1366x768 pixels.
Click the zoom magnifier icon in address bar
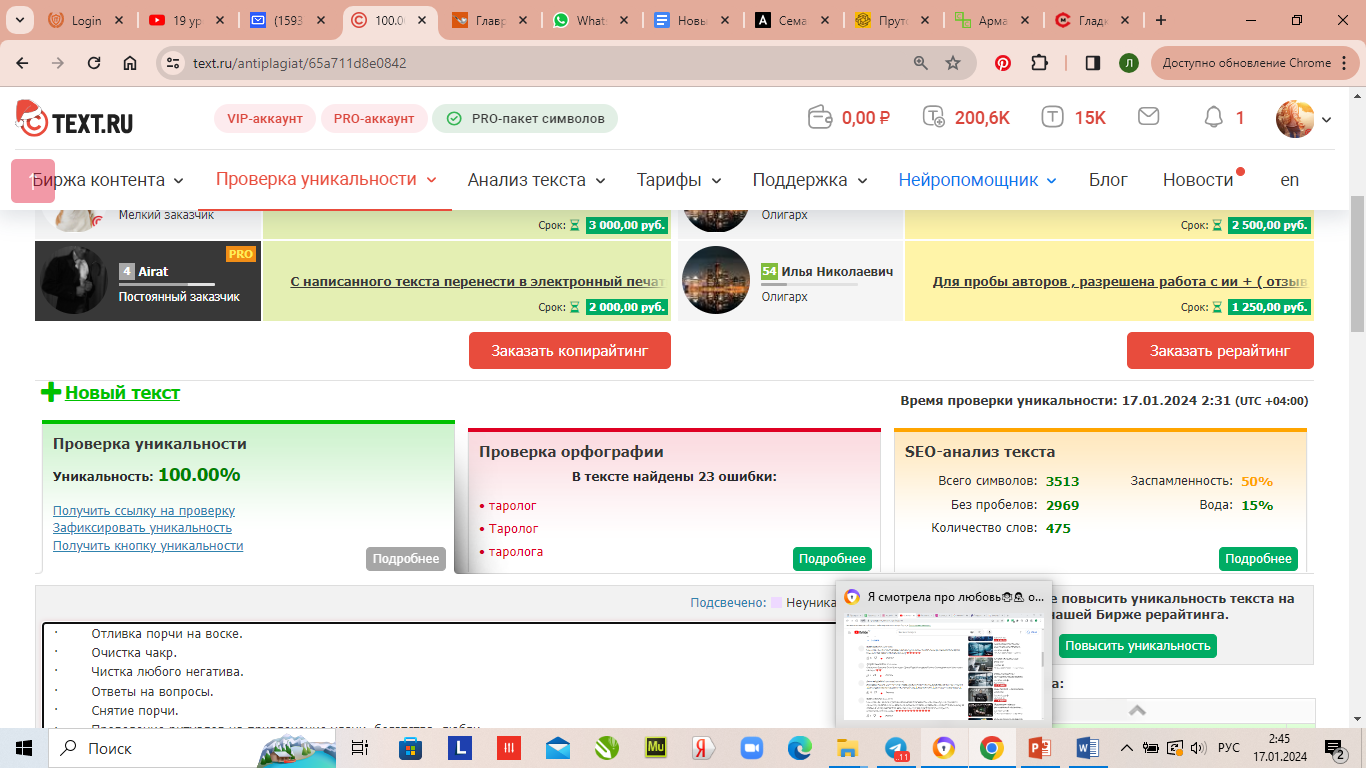click(x=921, y=63)
